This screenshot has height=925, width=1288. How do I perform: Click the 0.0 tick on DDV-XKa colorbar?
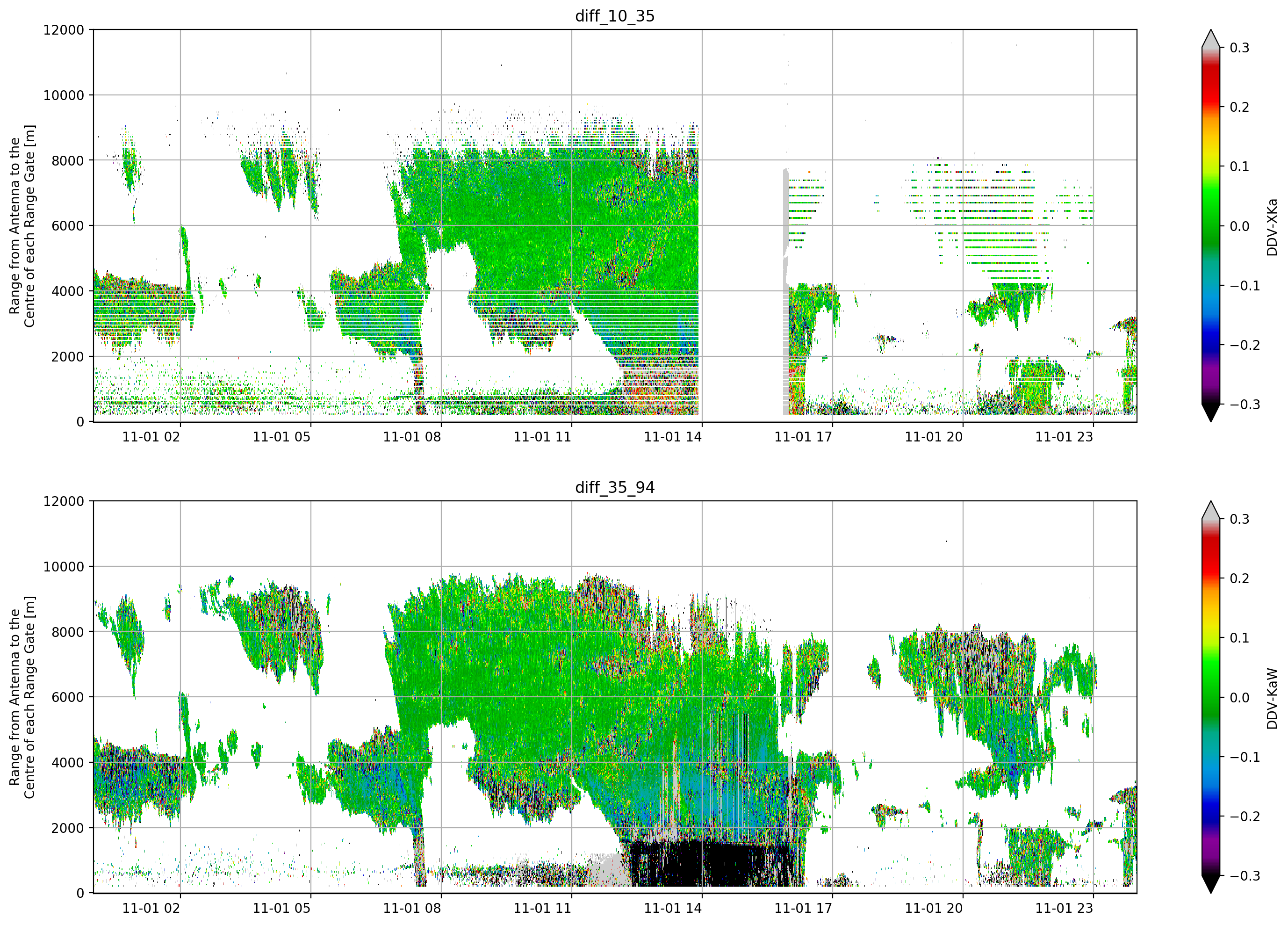[1240, 226]
